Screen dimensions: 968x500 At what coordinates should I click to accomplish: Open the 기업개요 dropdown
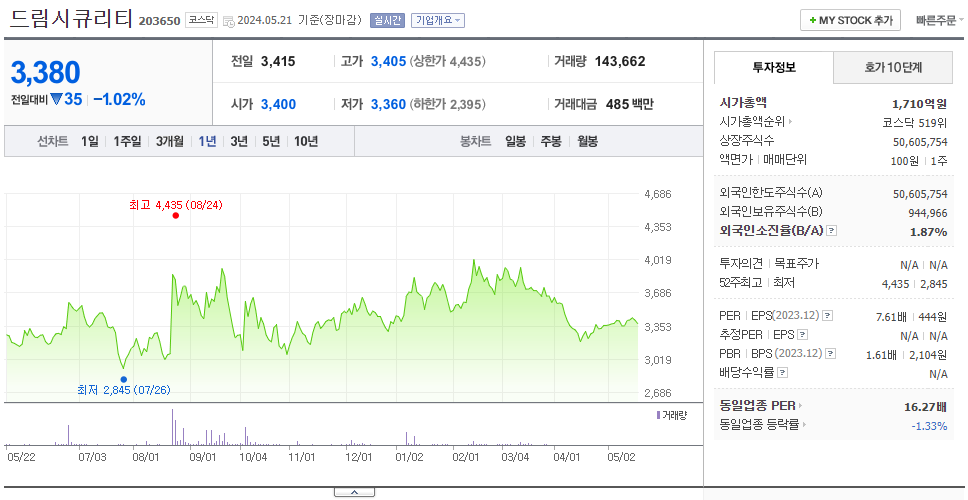point(438,20)
